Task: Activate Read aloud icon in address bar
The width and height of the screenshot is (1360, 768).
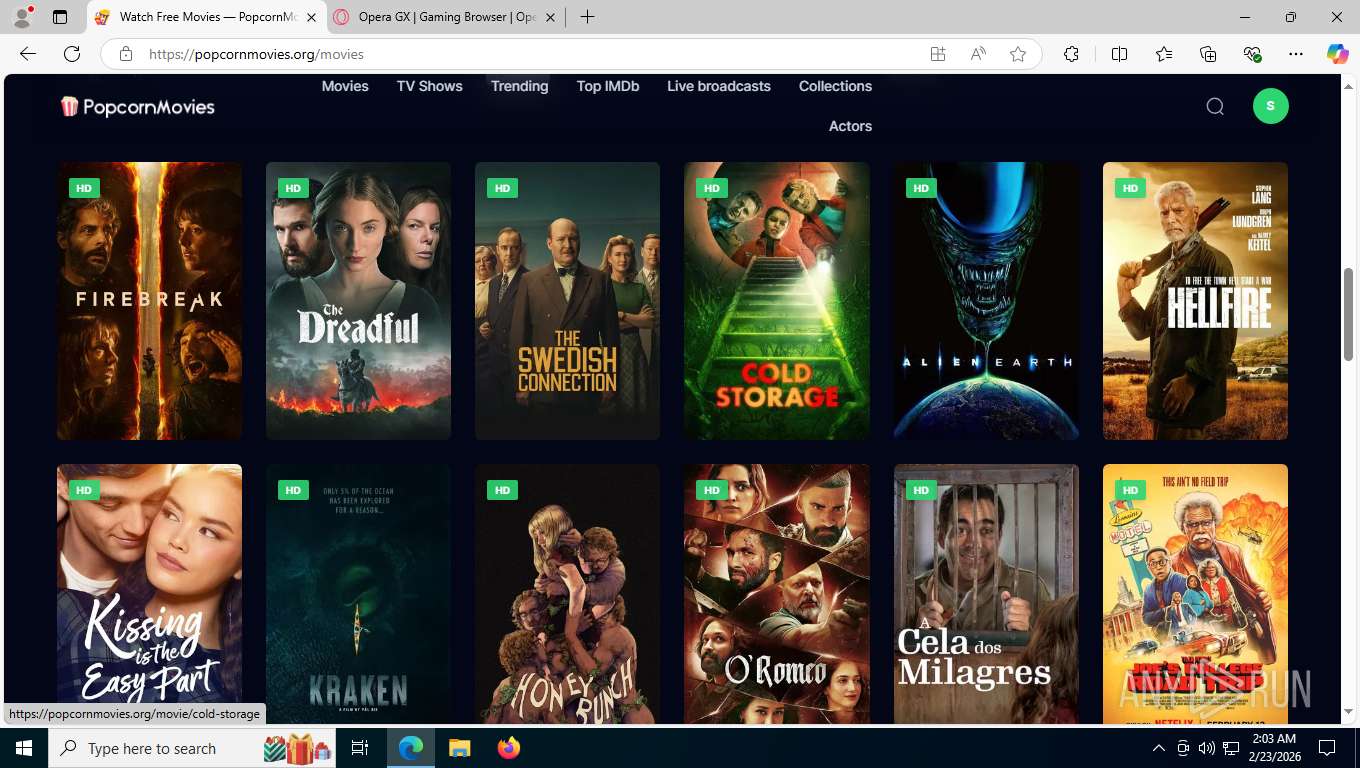Action: pyautogui.click(x=978, y=54)
